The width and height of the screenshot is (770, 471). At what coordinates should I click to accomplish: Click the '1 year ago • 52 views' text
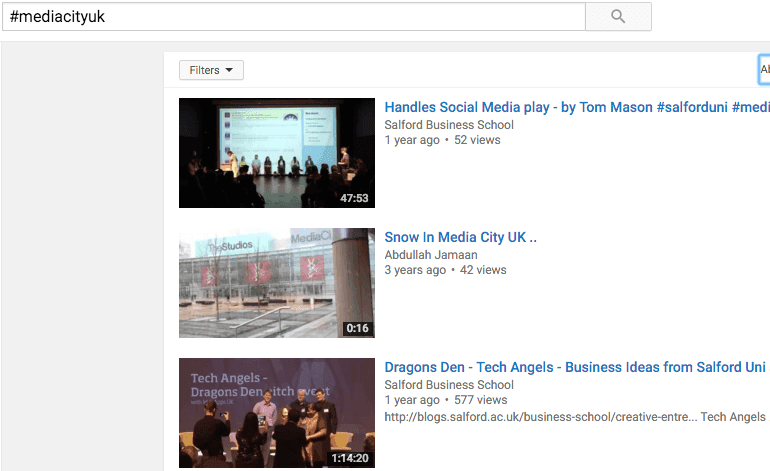pyautogui.click(x=442, y=140)
